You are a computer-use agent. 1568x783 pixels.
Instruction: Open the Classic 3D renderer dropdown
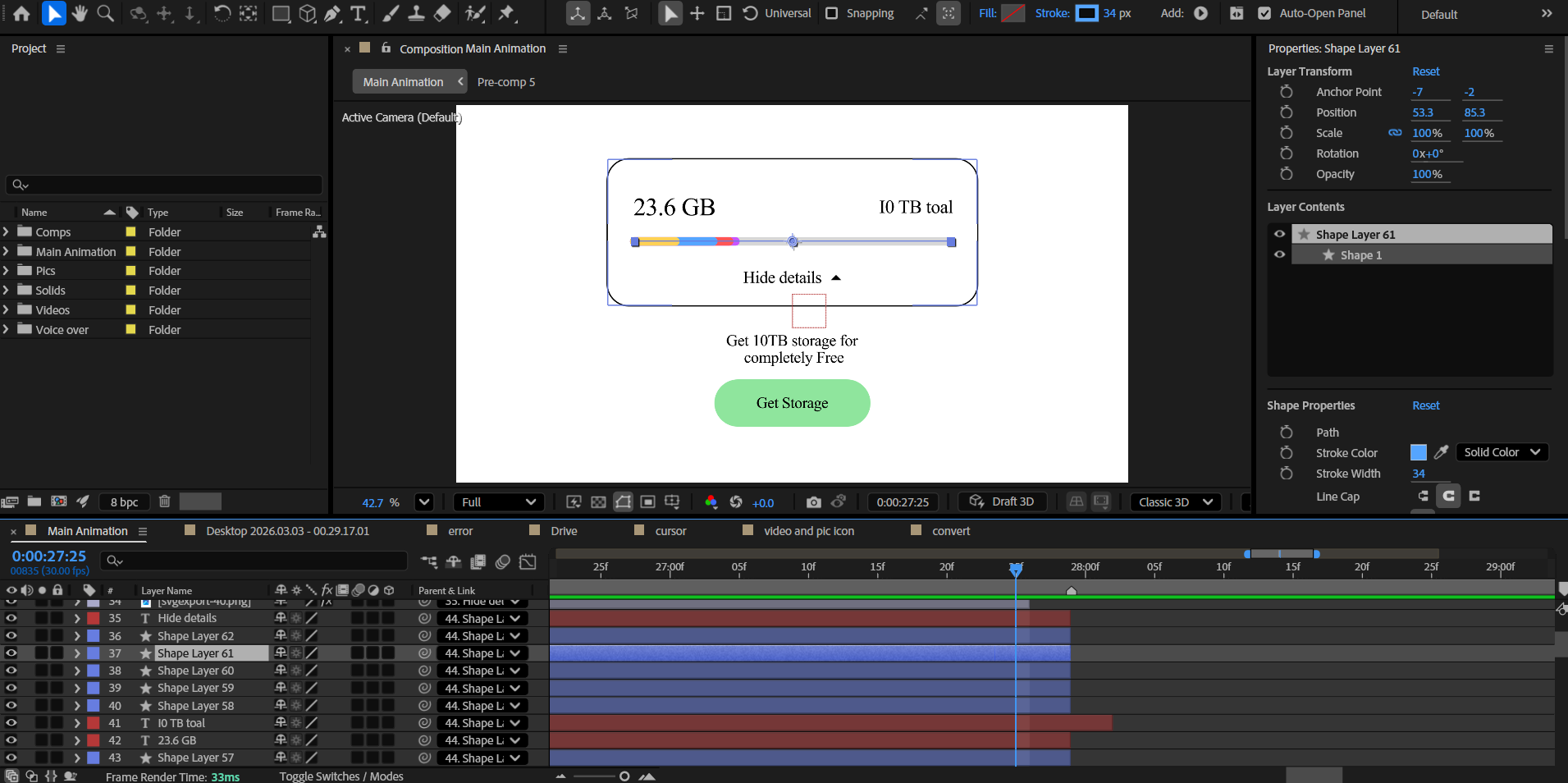coord(1174,502)
